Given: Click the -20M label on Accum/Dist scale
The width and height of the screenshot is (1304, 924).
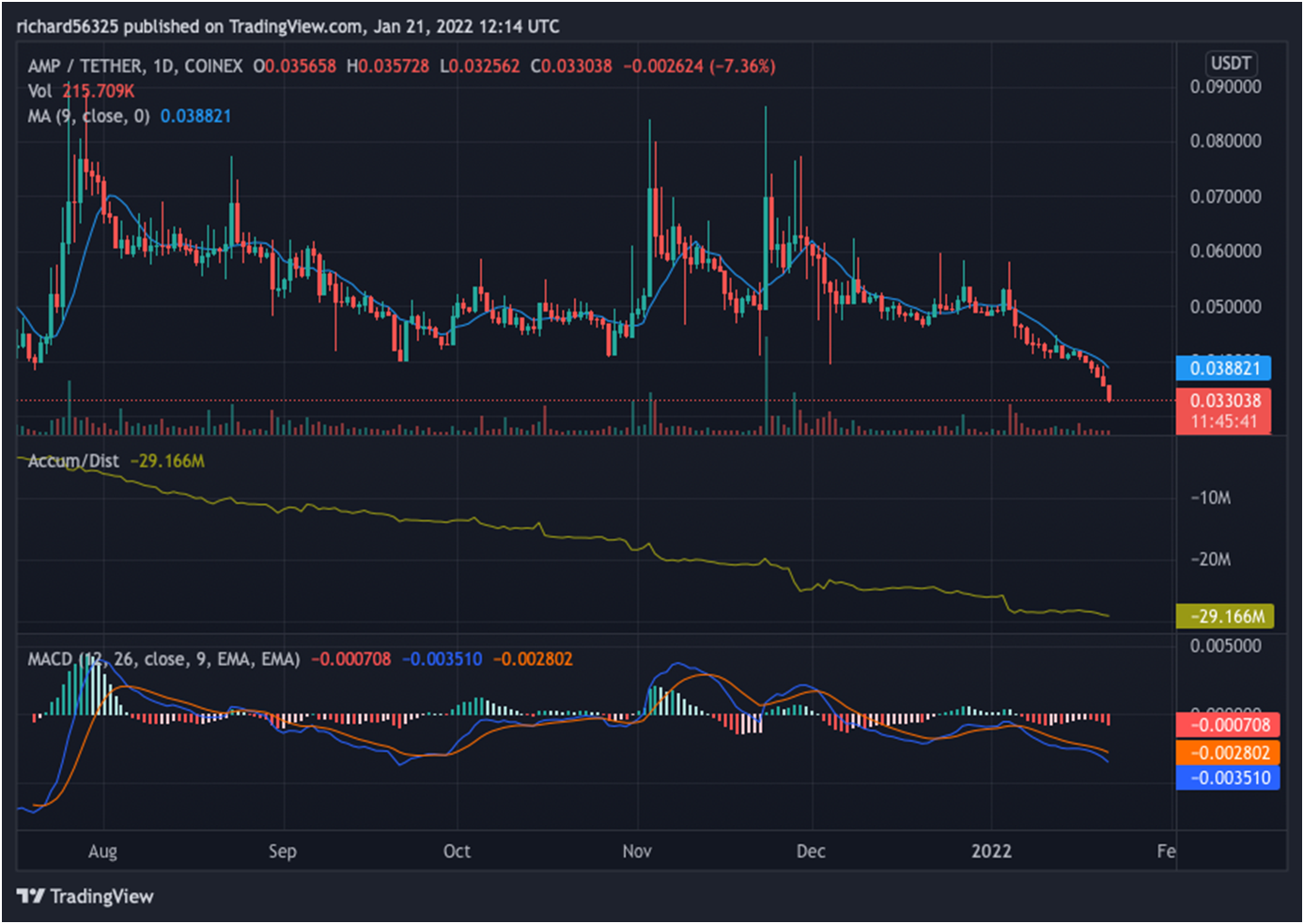Looking at the screenshot, I should tap(1210, 560).
